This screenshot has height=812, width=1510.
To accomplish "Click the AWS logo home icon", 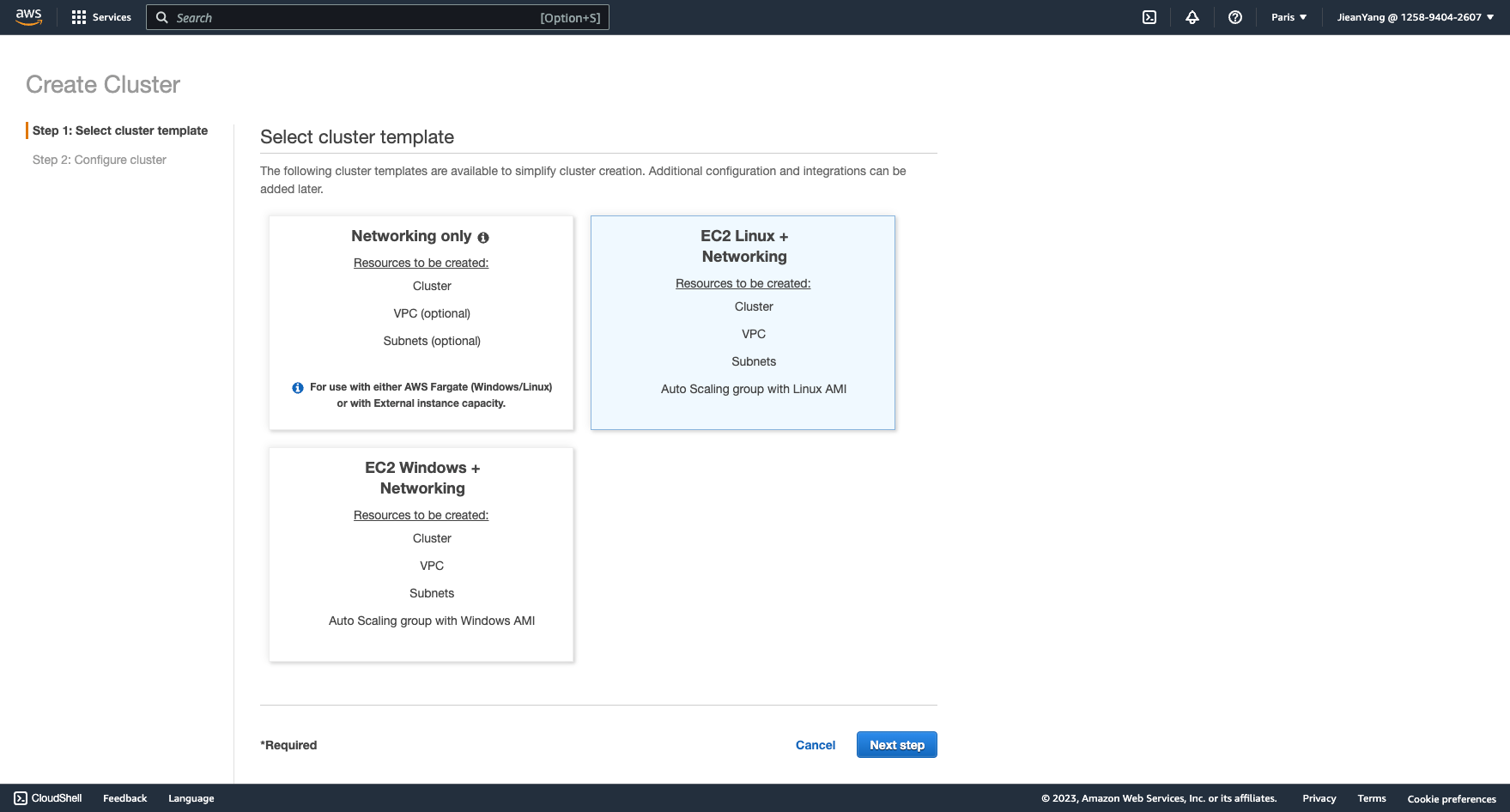I will tap(28, 17).
